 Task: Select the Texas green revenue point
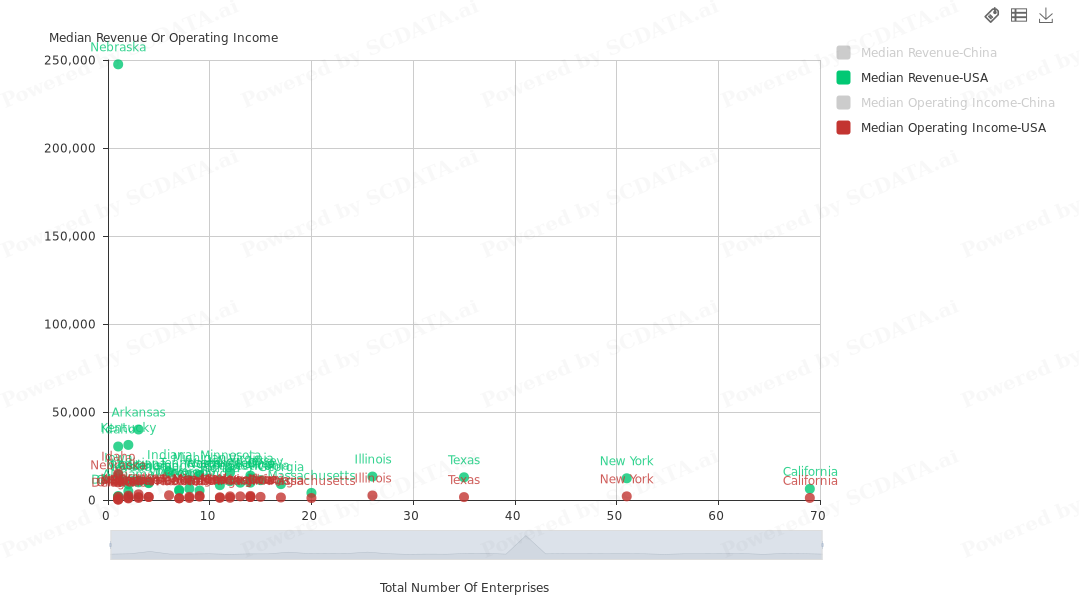pos(464,478)
